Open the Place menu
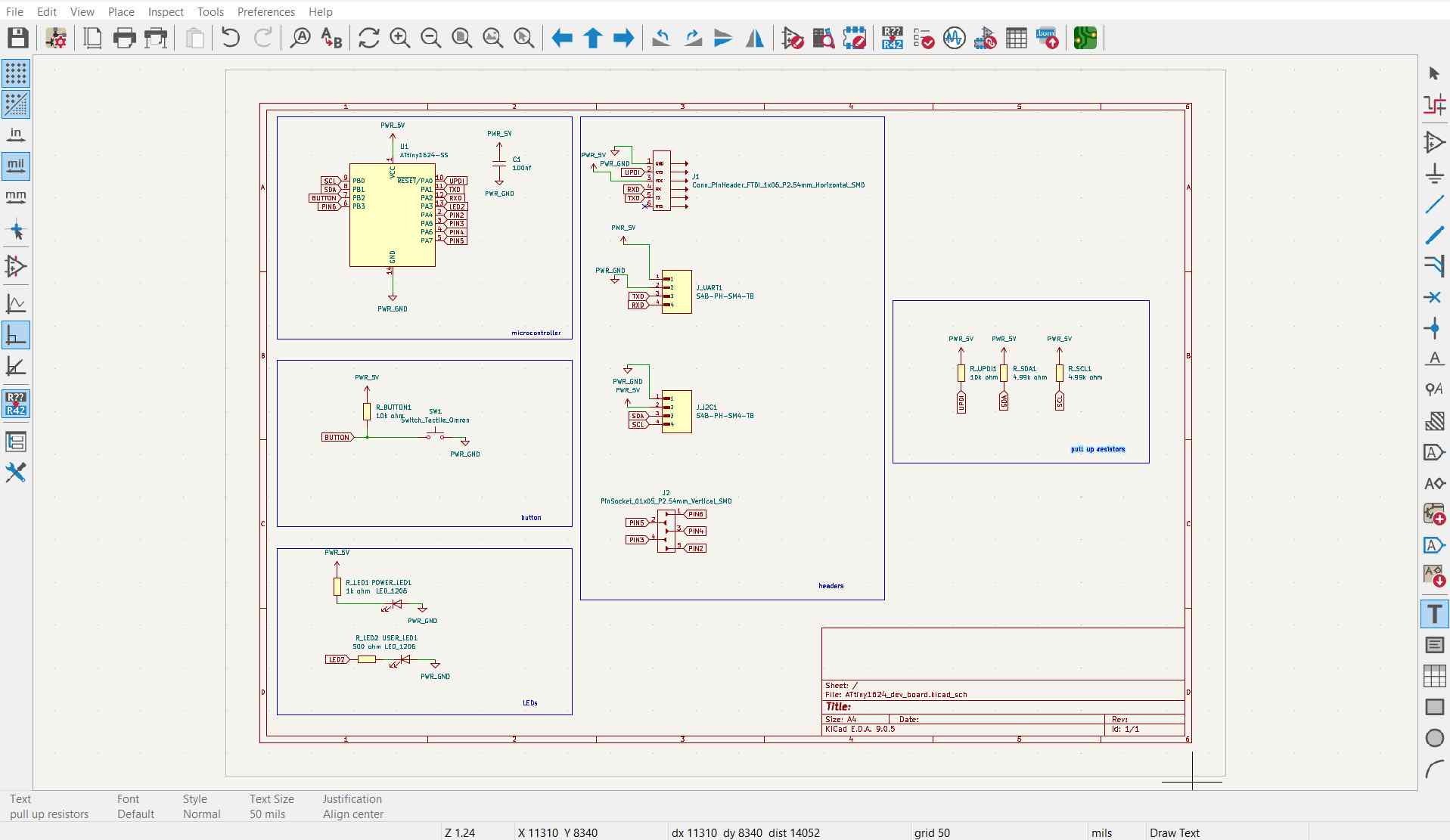Image resolution: width=1450 pixels, height=840 pixels. click(x=121, y=11)
